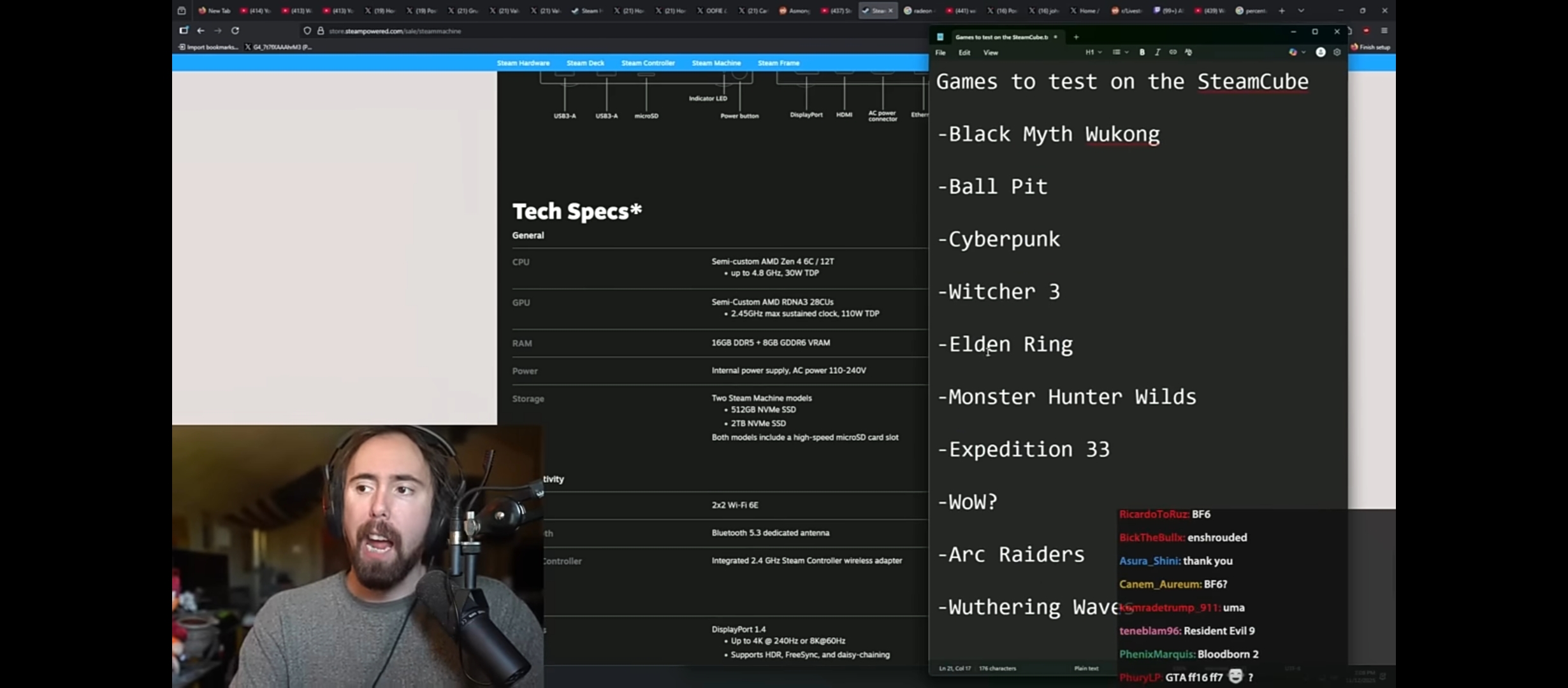Open the Notepad File menu
Screen dimensions: 1568x688
click(940, 53)
